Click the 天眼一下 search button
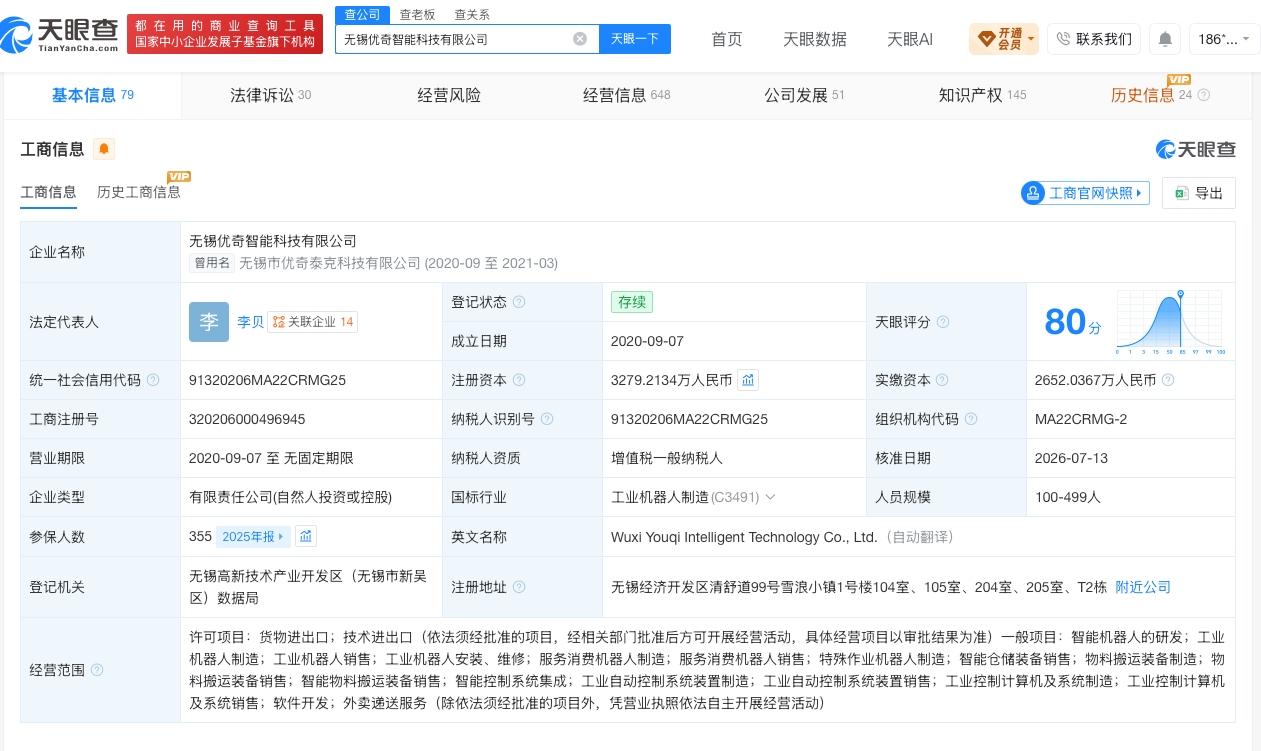 635,39
